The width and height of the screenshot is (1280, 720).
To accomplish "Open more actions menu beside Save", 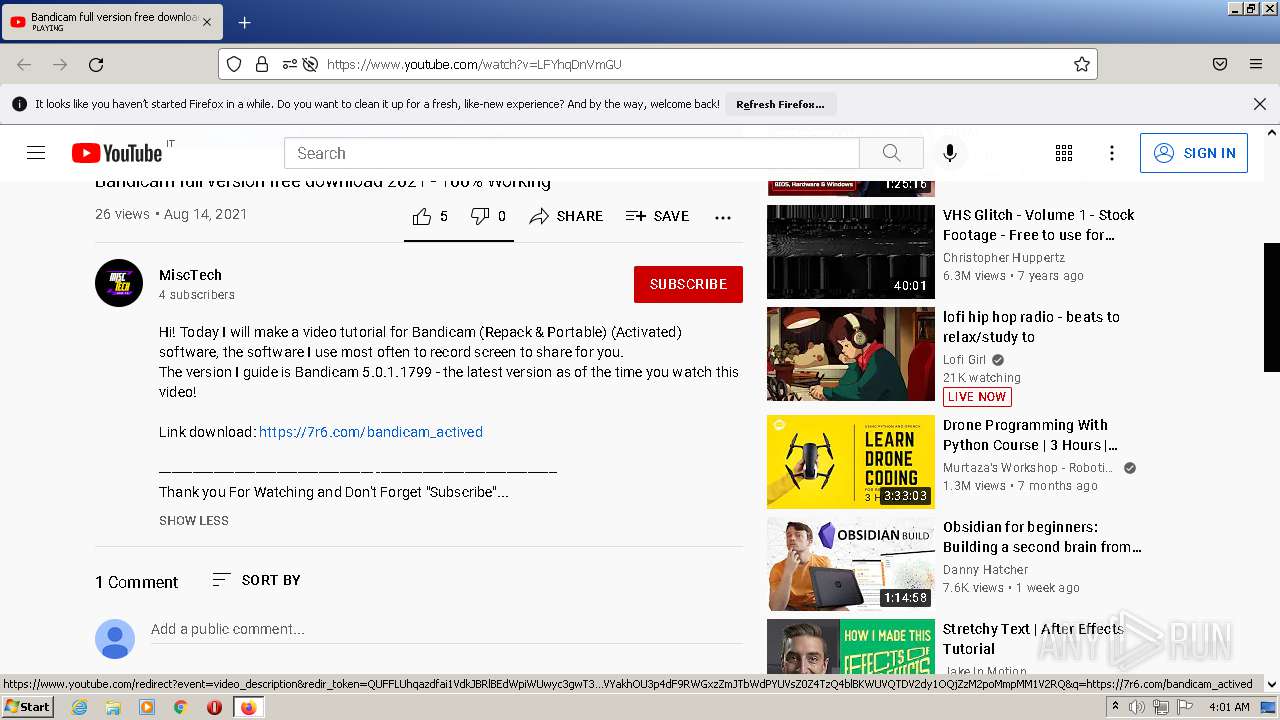I will tap(723, 217).
